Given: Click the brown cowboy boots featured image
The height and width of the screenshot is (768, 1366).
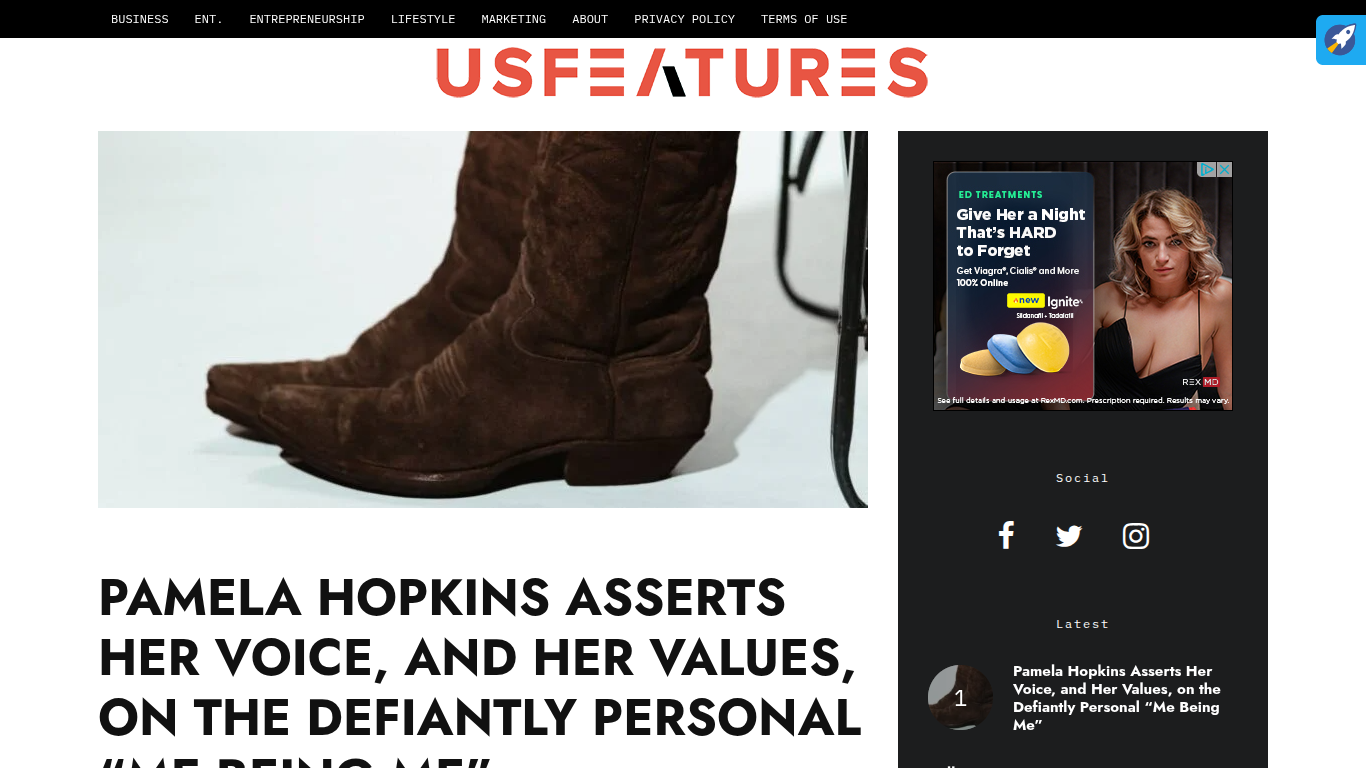Looking at the screenshot, I should click(x=483, y=319).
